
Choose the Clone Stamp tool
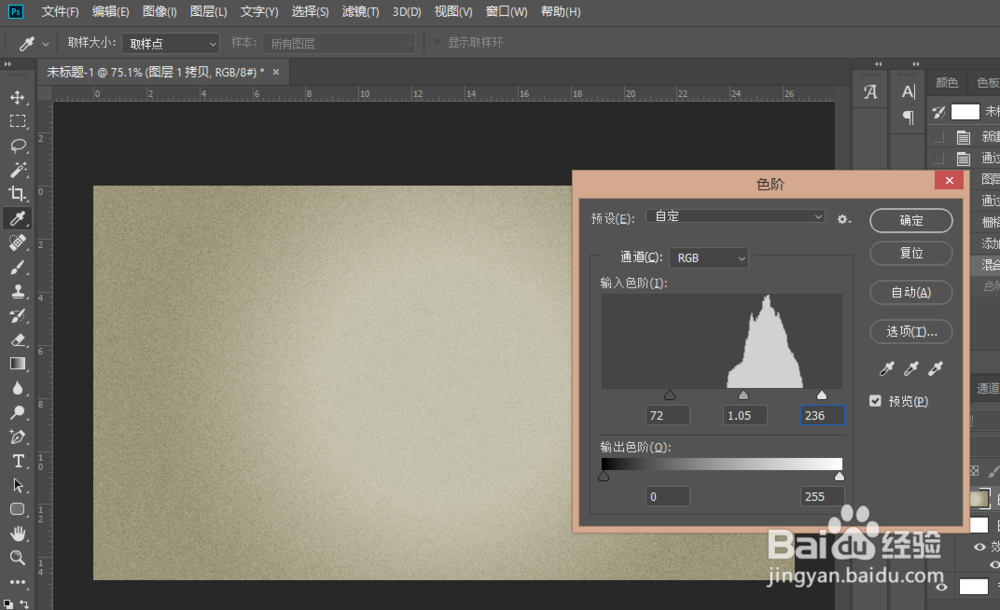(17, 290)
